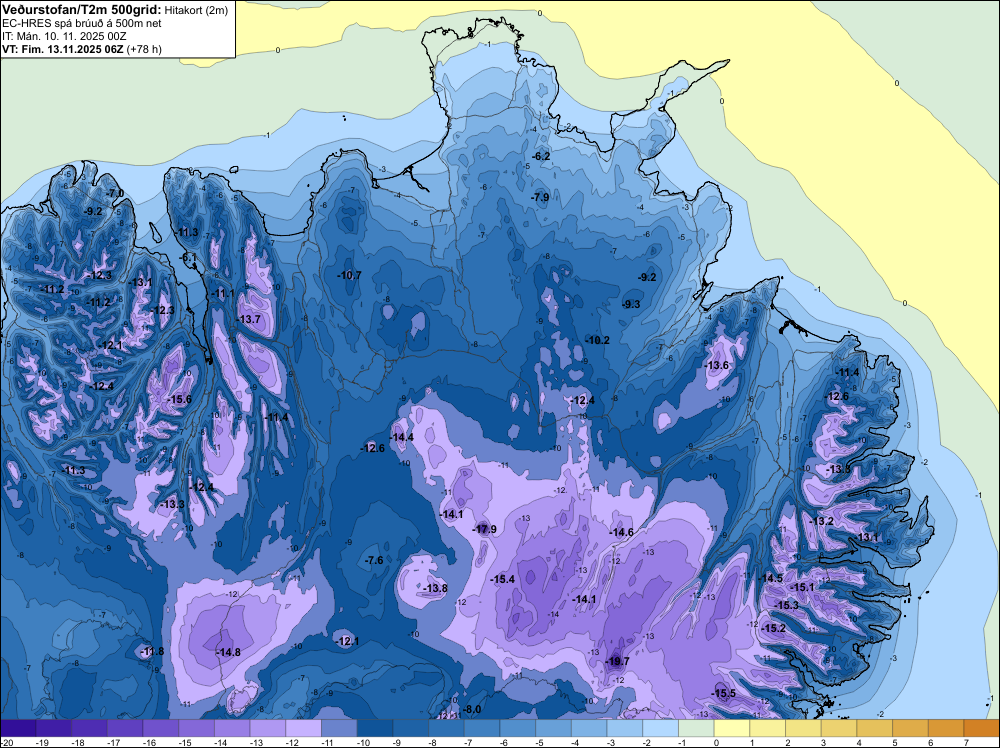The image size is (1000, 748).
Task: Click the -15.2 temperature label
Action: [774, 628]
